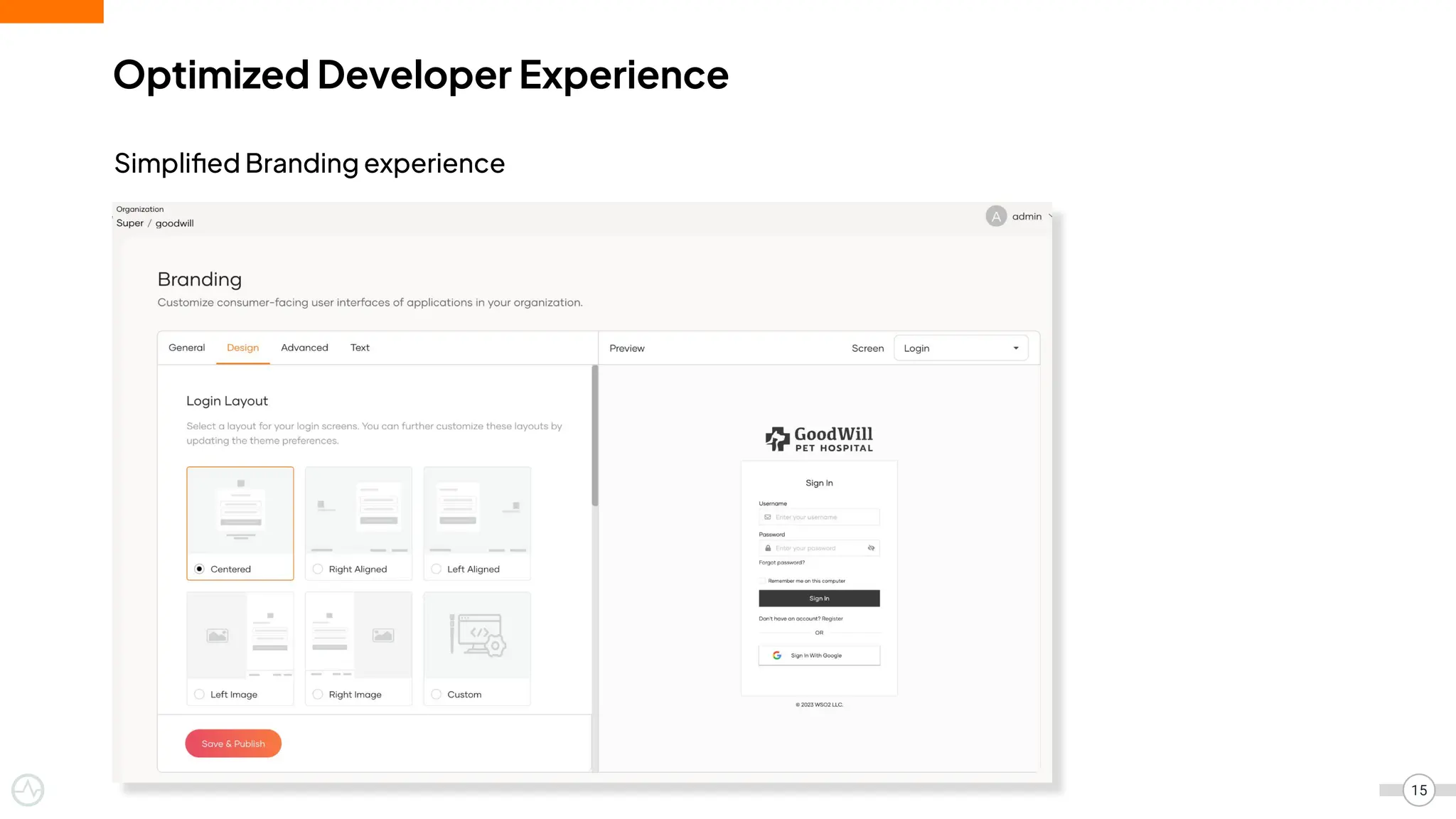This screenshot has width=1456, height=819.
Task: Check Remember me on this computer
Action: (x=763, y=581)
